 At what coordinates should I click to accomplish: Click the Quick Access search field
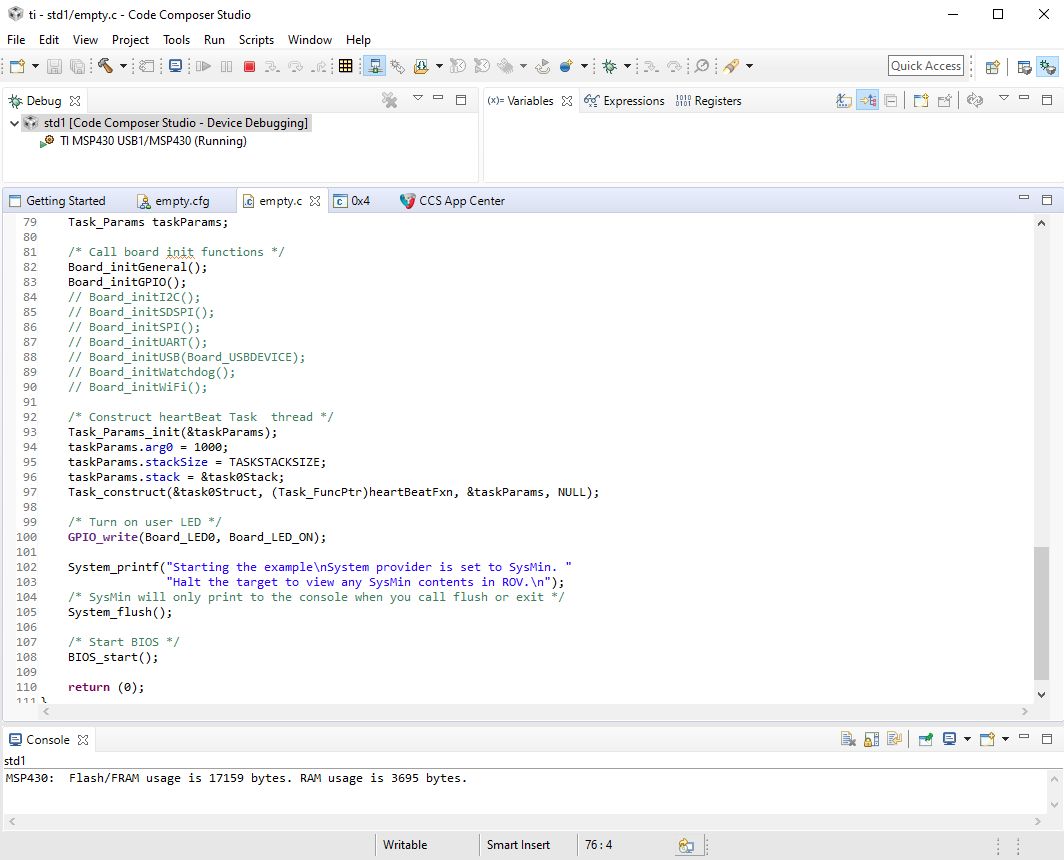926,66
